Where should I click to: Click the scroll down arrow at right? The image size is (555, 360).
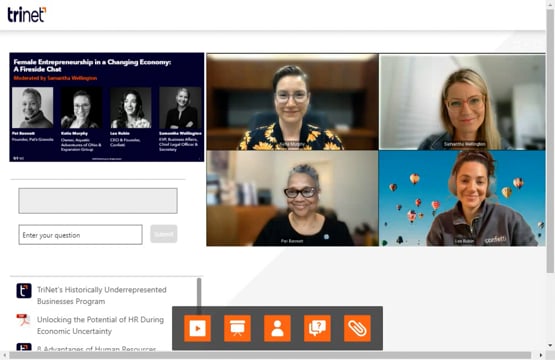click(x=550, y=345)
